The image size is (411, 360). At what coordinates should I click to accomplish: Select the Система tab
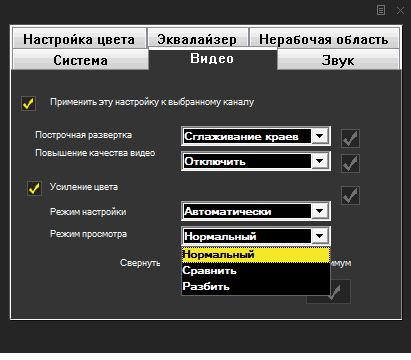(80, 60)
